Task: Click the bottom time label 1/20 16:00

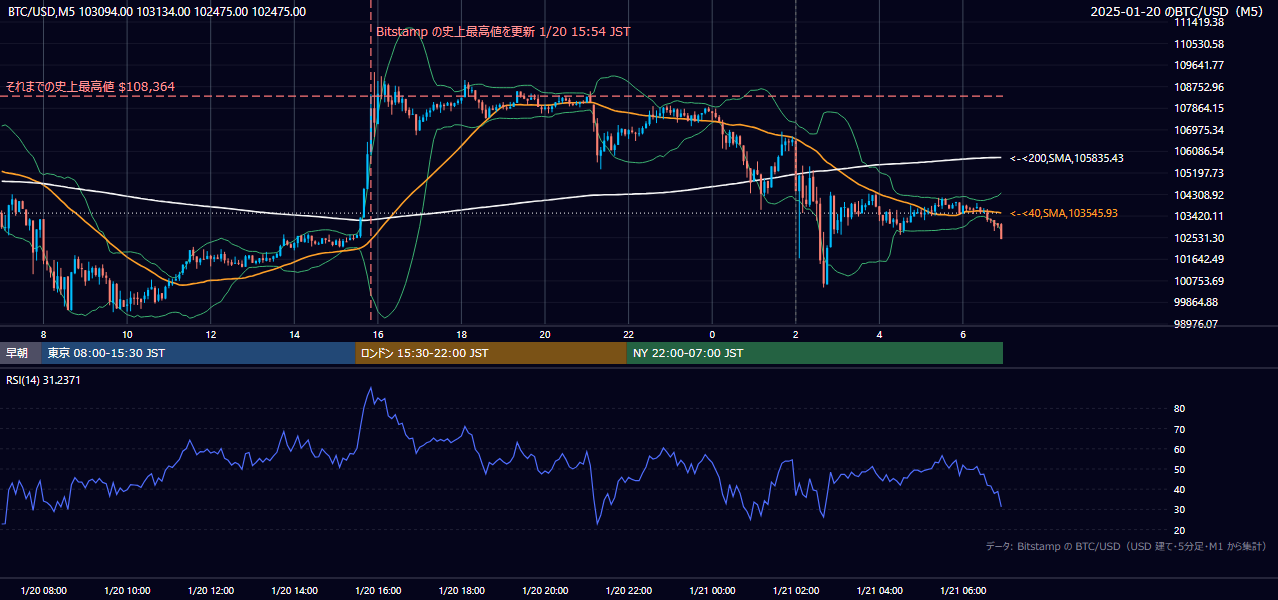Action: [x=377, y=591]
